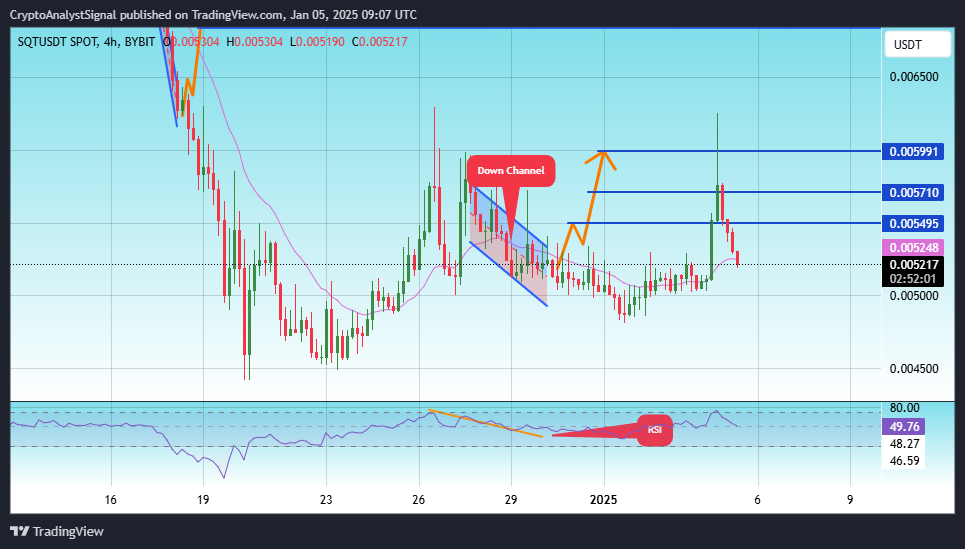Click the date 23 on time axis
Image resolution: width=965 pixels, height=549 pixels.
tap(326, 500)
